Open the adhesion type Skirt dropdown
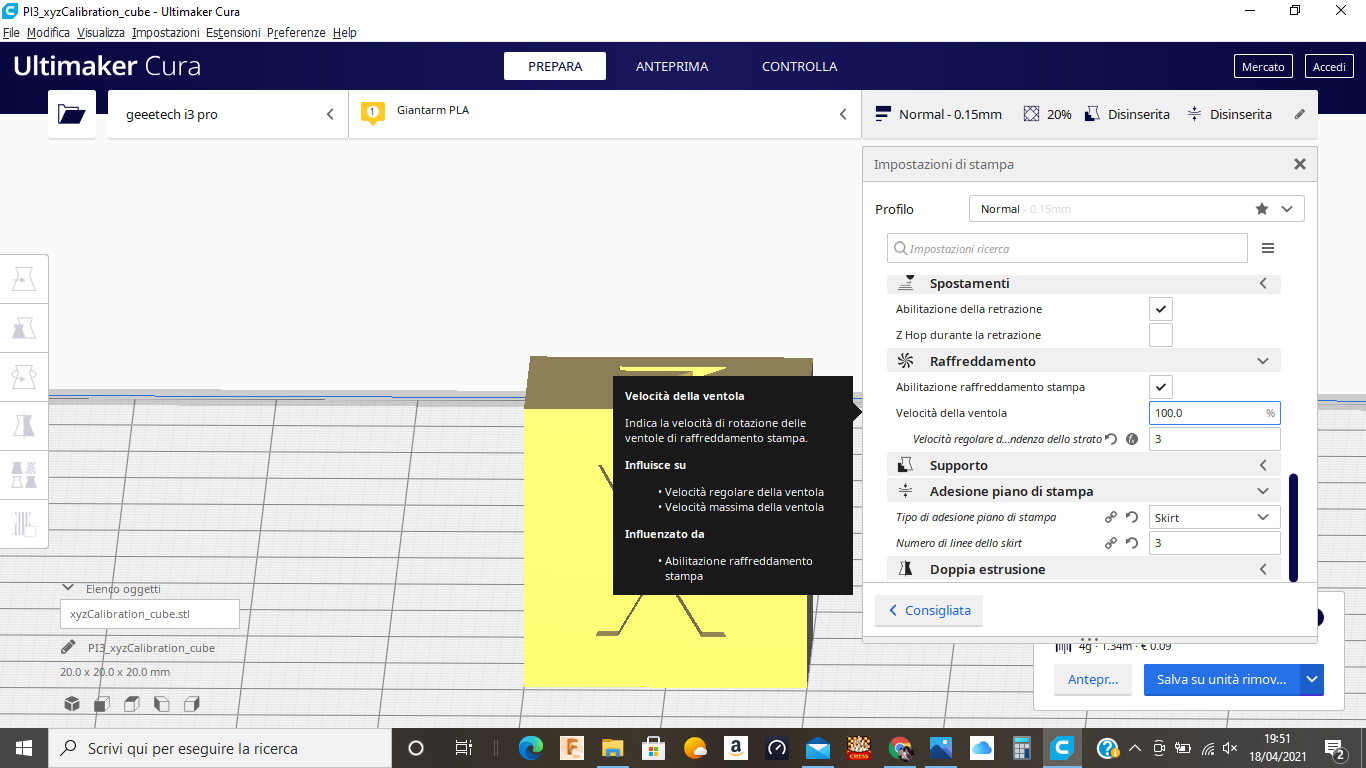 [x=1214, y=517]
